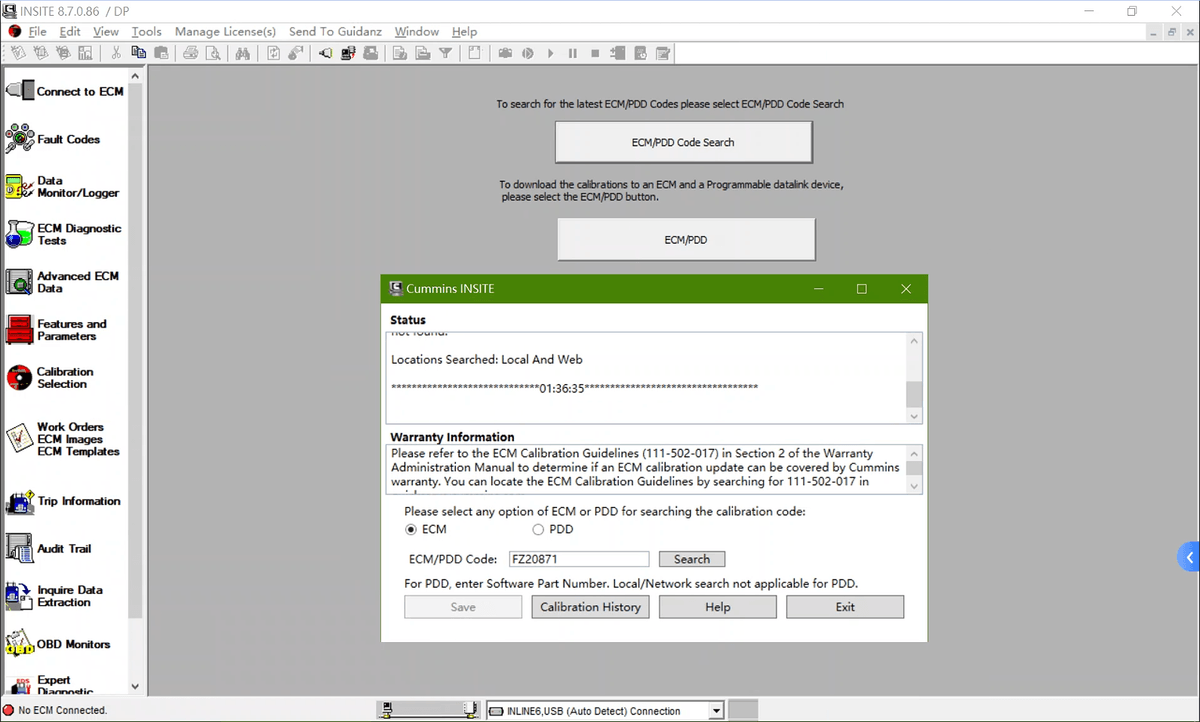Click the Calibration History button

tap(590, 607)
